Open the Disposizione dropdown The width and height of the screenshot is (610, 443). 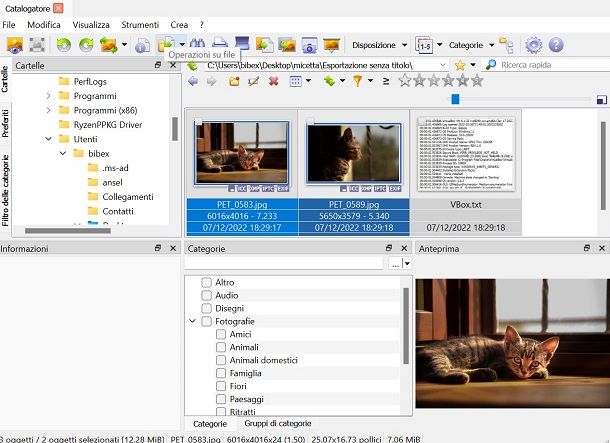point(379,45)
